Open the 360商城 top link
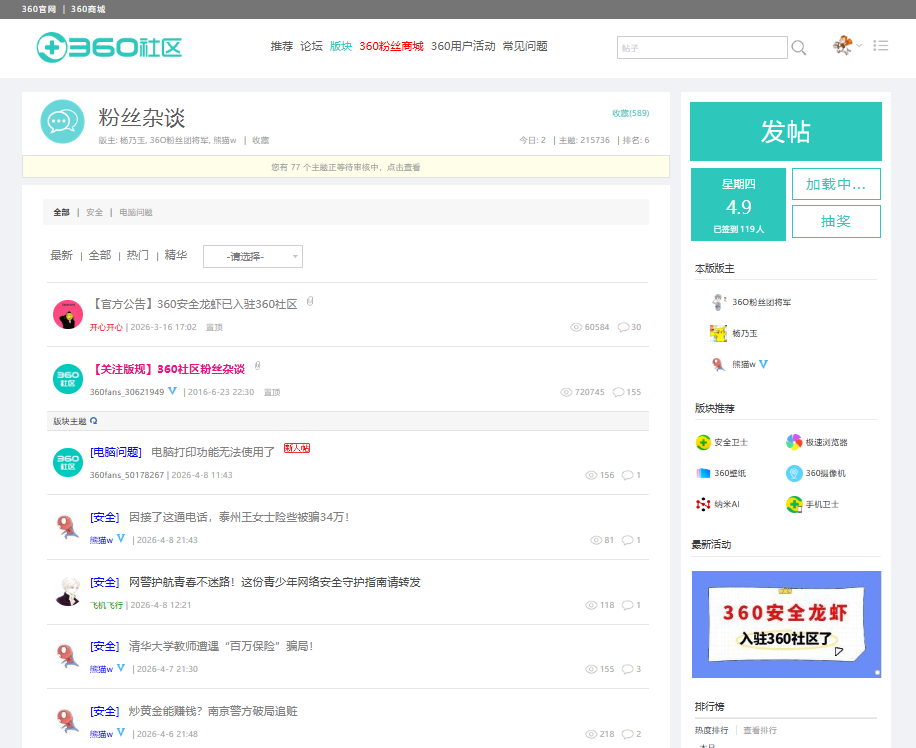Image resolution: width=916 pixels, height=748 pixels. [88, 9]
